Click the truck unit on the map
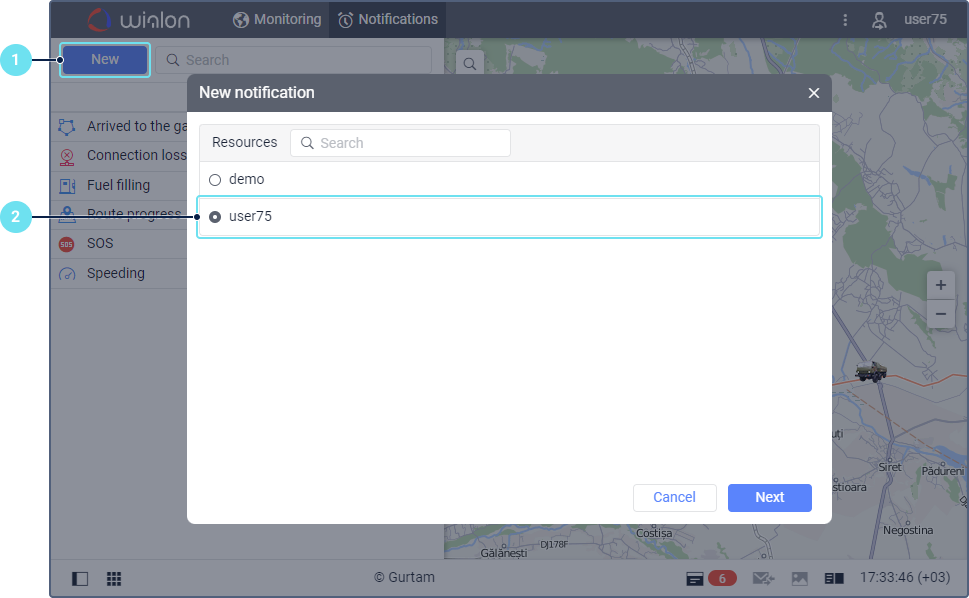Screen dimensions: 969x598 point(871,371)
